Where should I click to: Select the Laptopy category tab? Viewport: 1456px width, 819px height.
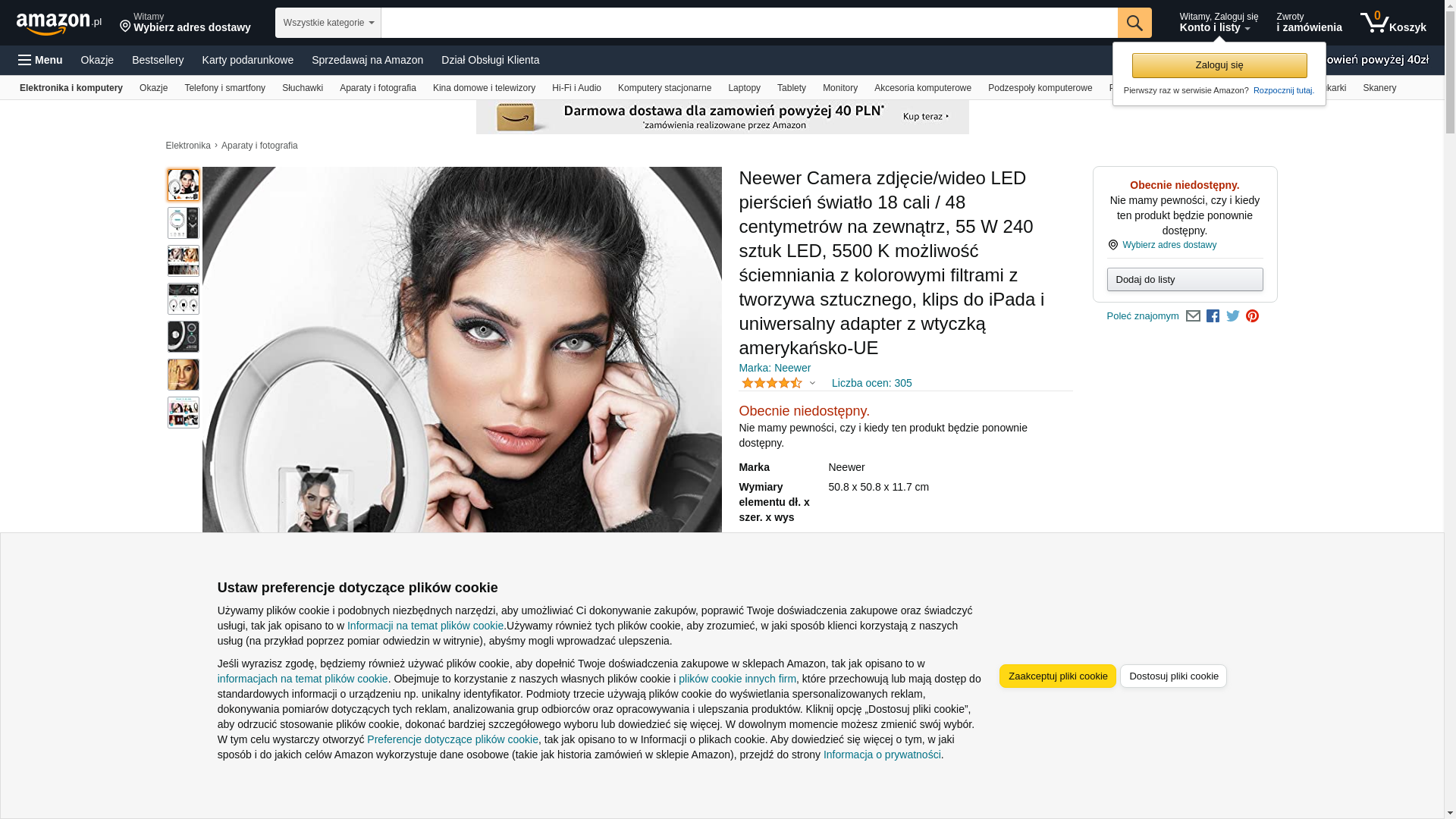point(744,88)
